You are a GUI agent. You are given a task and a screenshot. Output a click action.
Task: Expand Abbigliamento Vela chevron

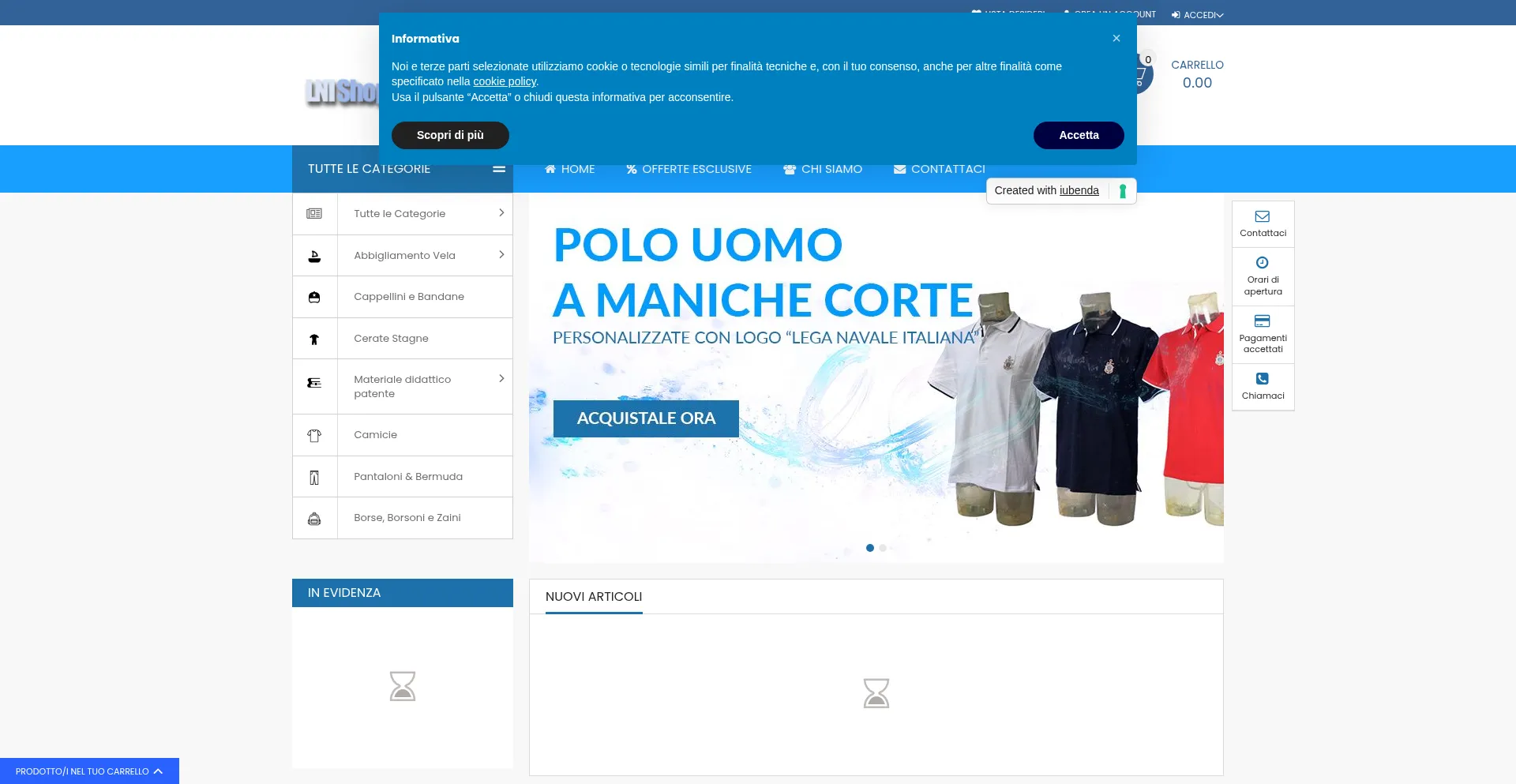point(501,255)
